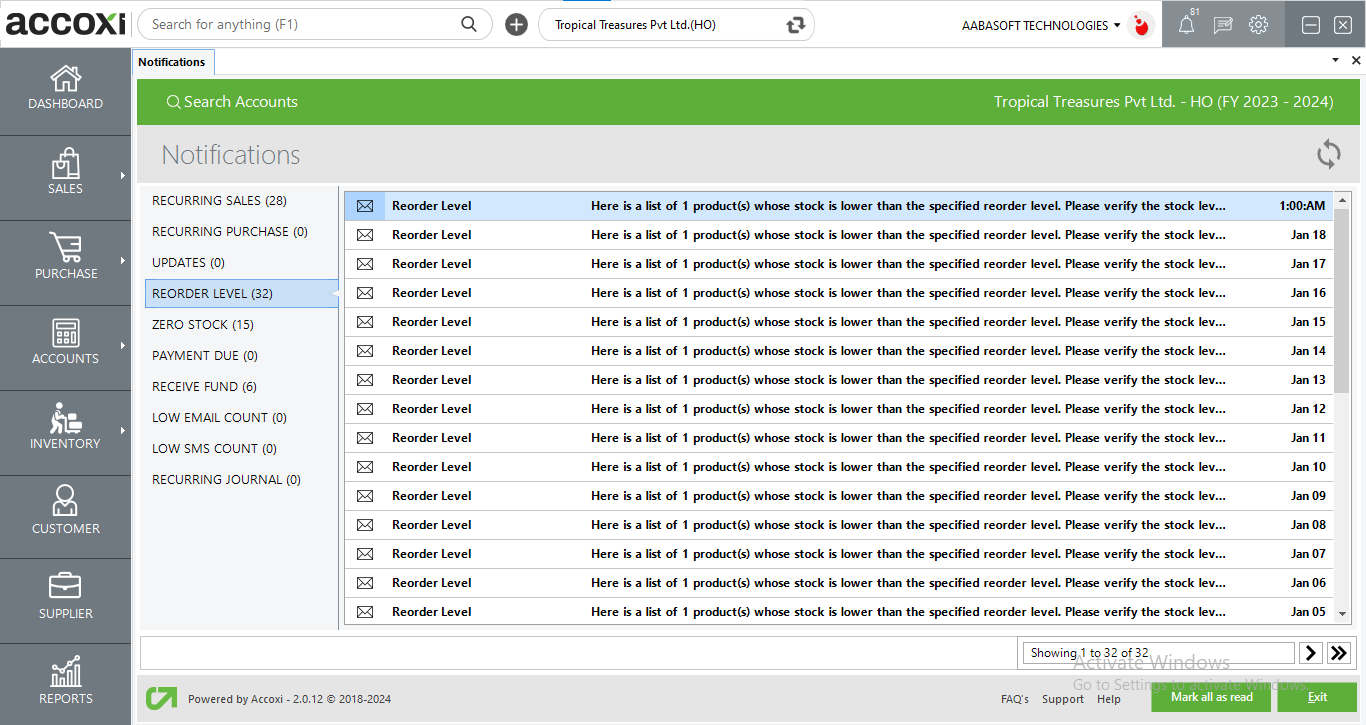1366x725 pixels.
Task: Click the Supplier briefcase icon
Action: (x=65, y=586)
